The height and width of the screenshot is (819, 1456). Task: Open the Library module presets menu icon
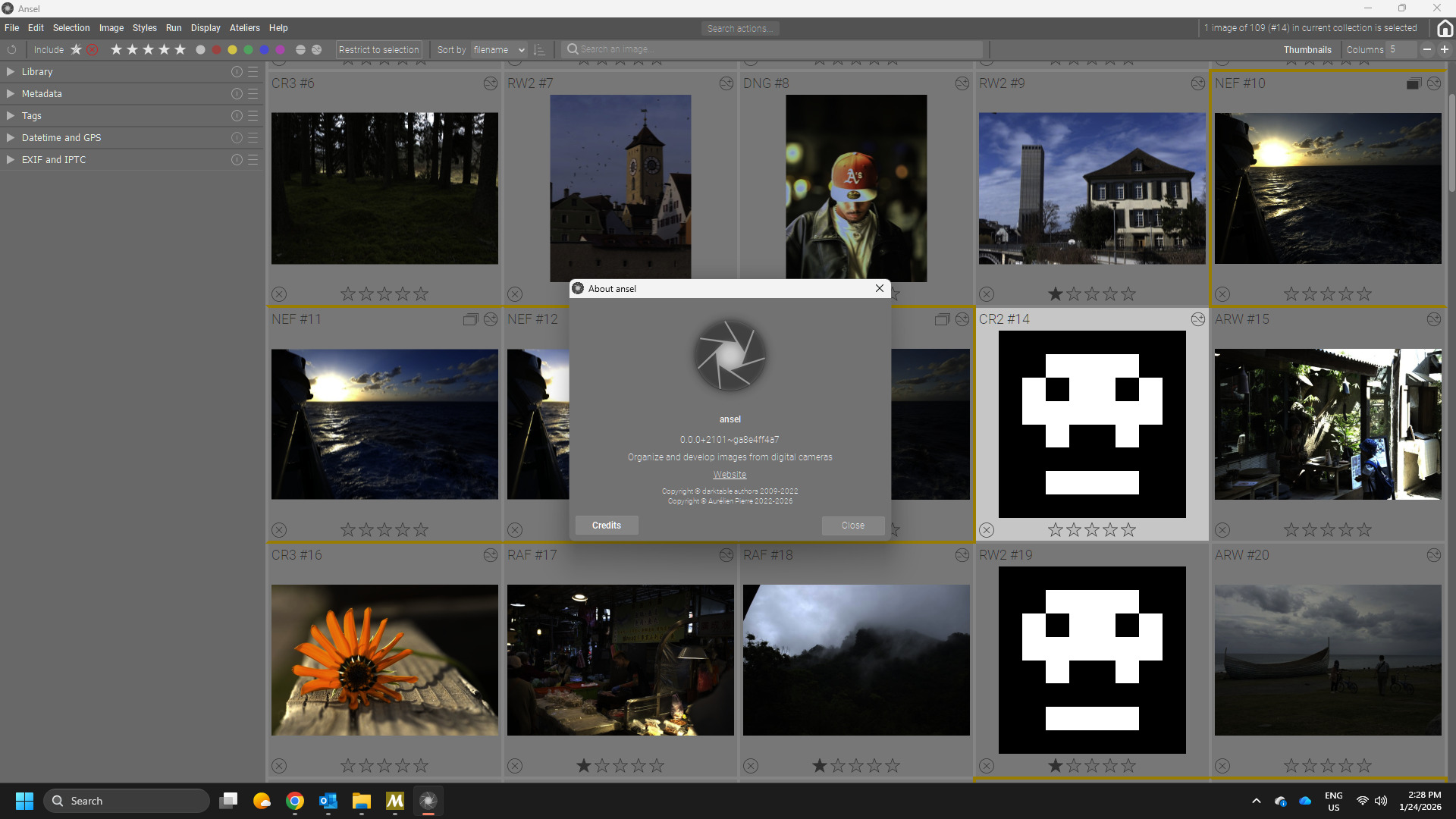click(x=253, y=72)
